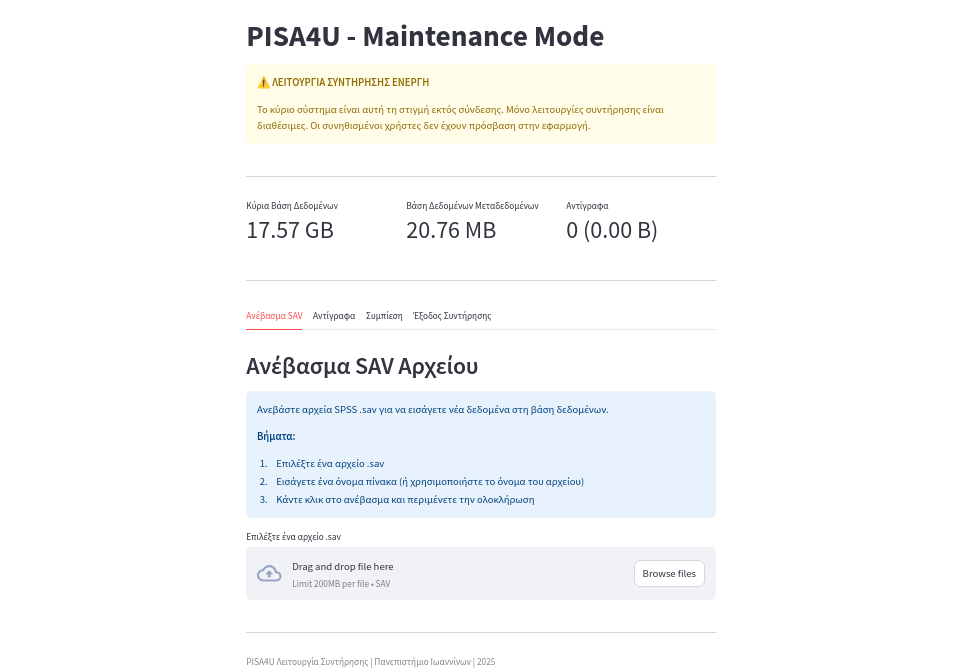The width and height of the screenshot is (958, 672).
Task: Click the Κύρια Βάση Δεδομένων label
Action: [292, 206]
